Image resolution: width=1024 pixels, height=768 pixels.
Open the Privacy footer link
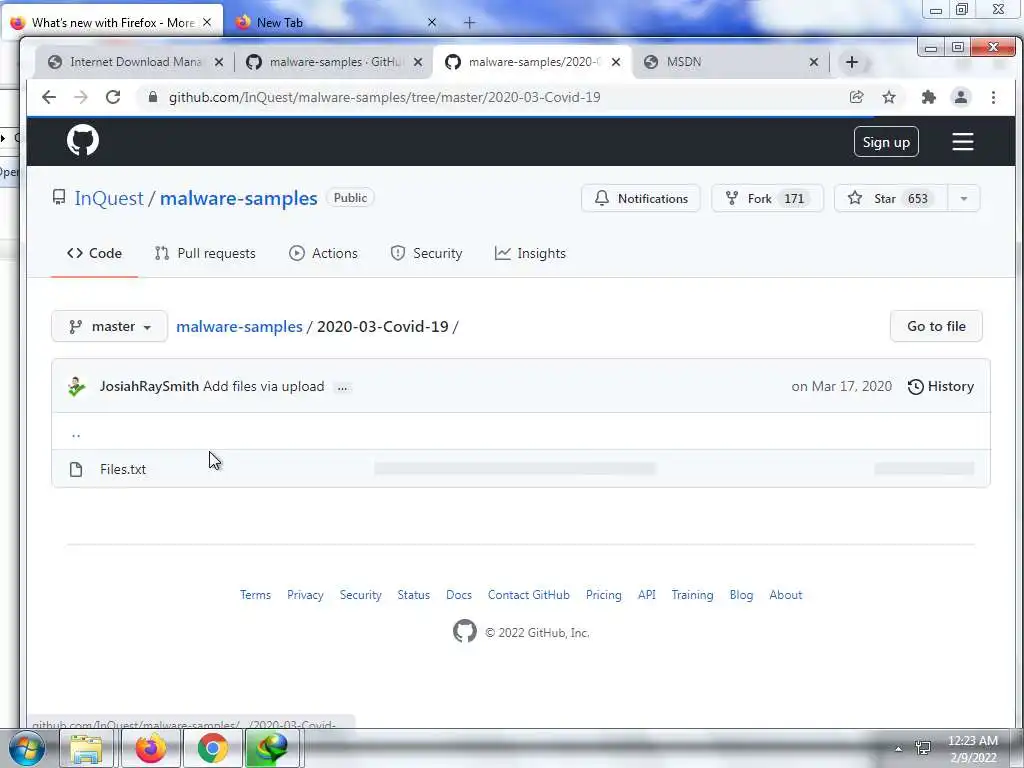coord(305,595)
